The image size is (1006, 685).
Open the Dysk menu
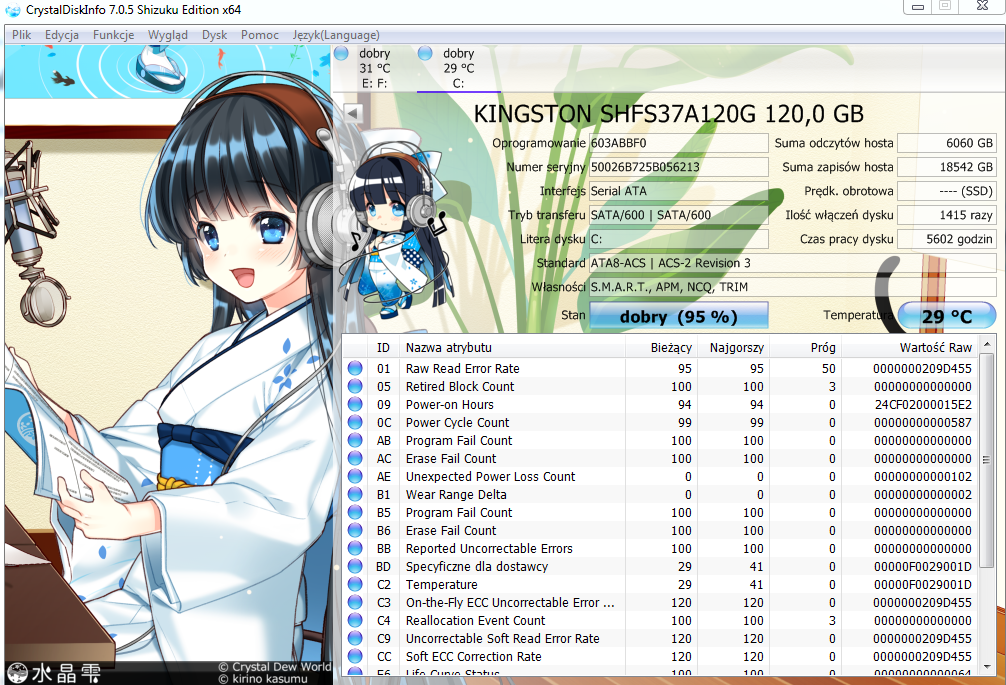(214, 35)
